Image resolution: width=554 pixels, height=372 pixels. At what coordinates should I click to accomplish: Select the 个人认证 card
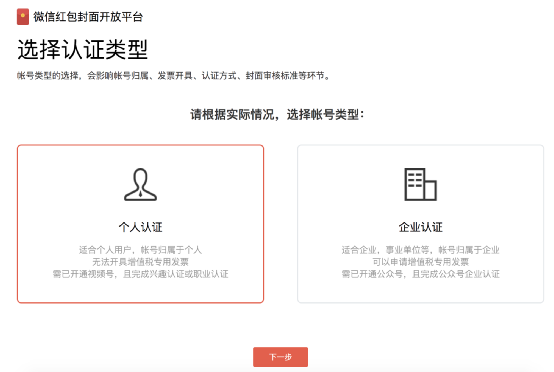point(140,224)
